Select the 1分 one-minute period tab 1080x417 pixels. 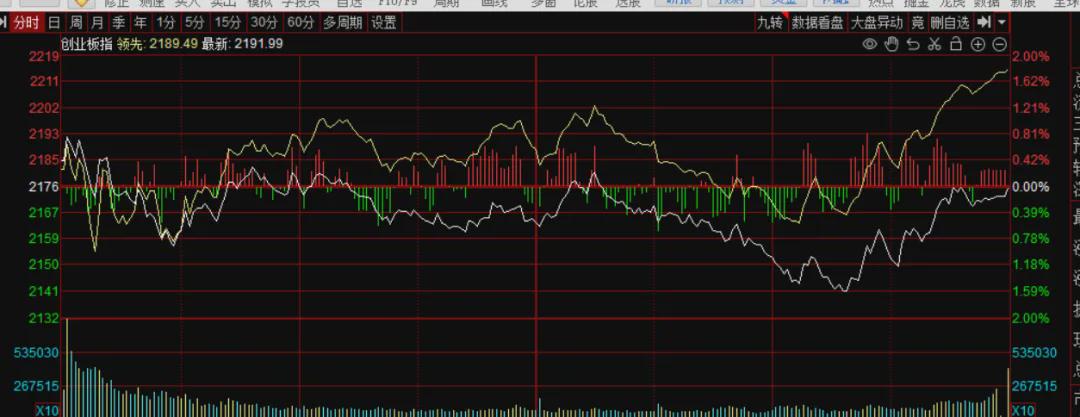(165, 23)
